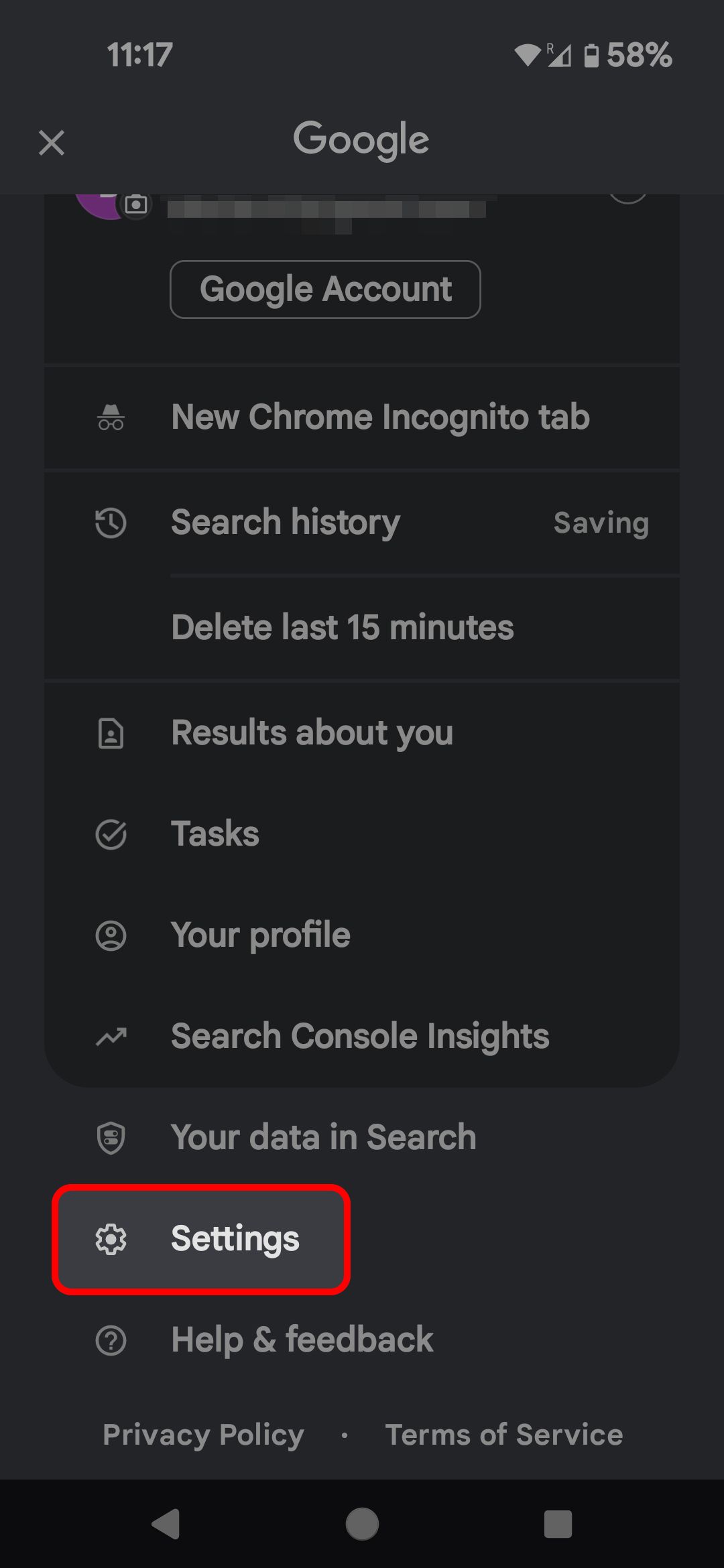
Task: Delete last 15 minutes of history
Action: pyautogui.click(x=342, y=628)
